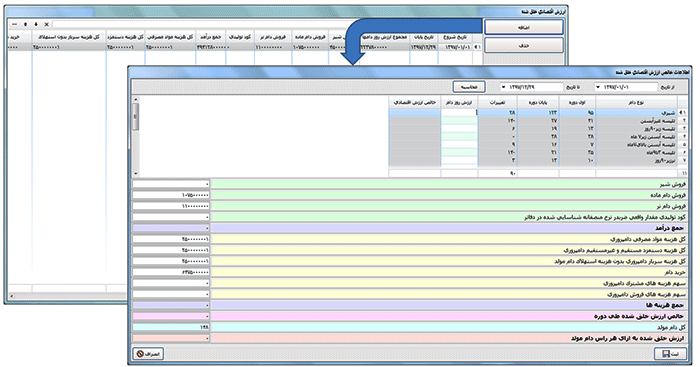Click the add (اضافه) button in the back window
700x367 pixels.
tap(523, 27)
